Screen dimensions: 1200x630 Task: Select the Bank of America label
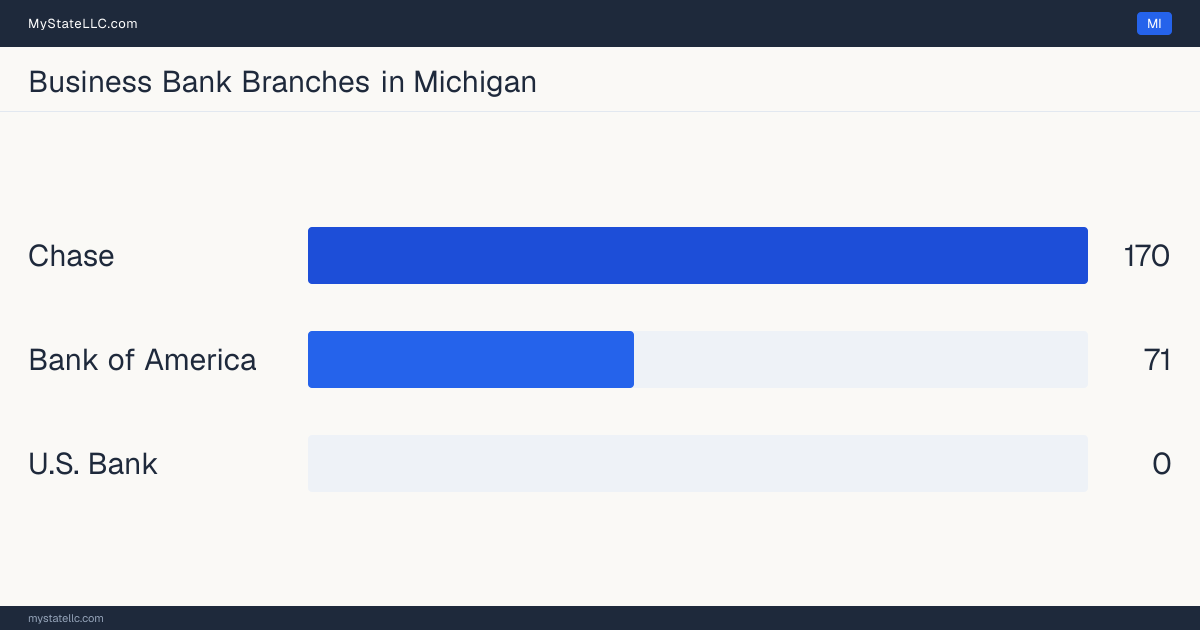click(142, 360)
